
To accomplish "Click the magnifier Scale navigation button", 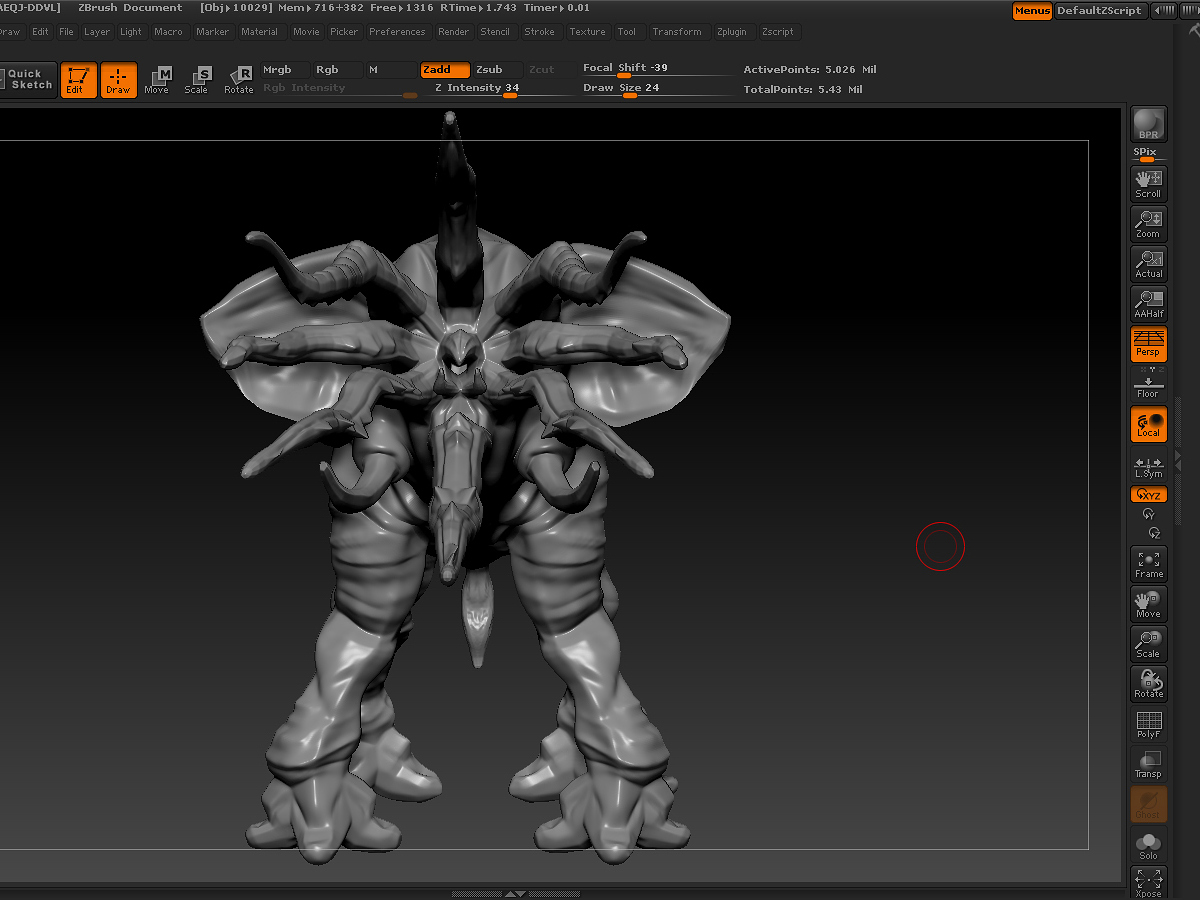I will click(x=1149, y=644).
